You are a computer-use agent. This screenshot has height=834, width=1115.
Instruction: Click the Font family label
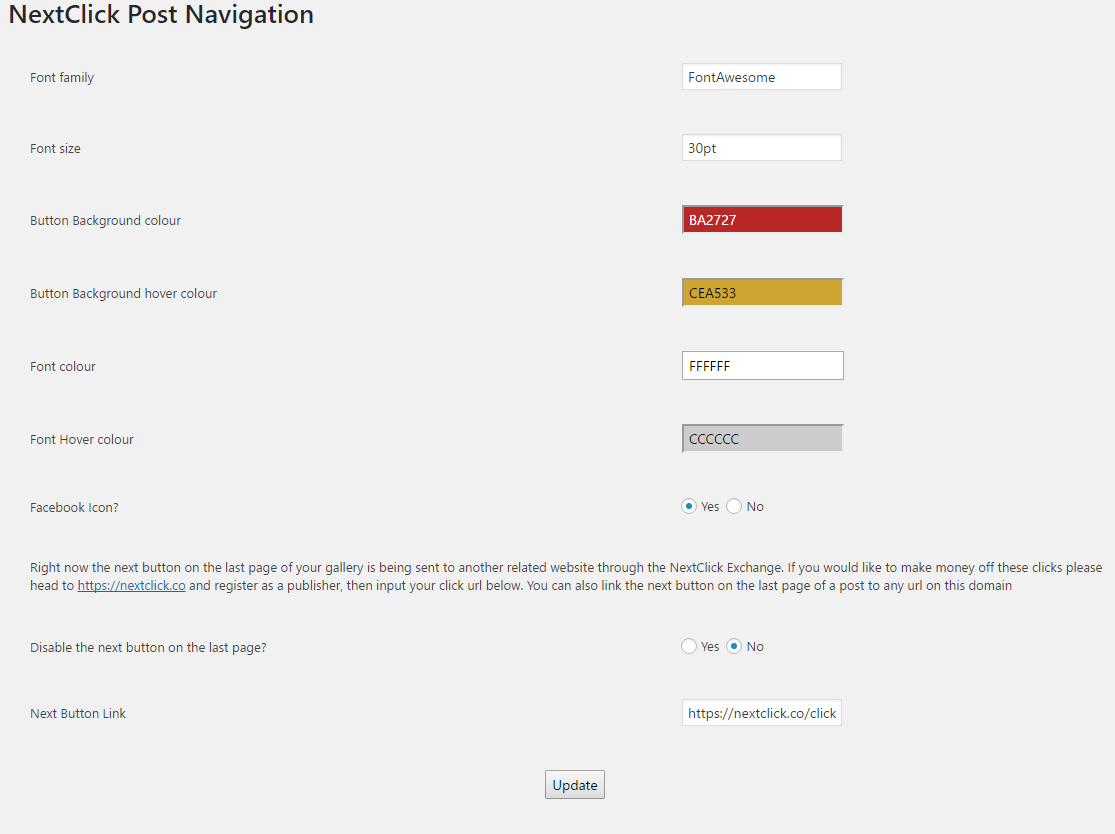pos(62,77)
